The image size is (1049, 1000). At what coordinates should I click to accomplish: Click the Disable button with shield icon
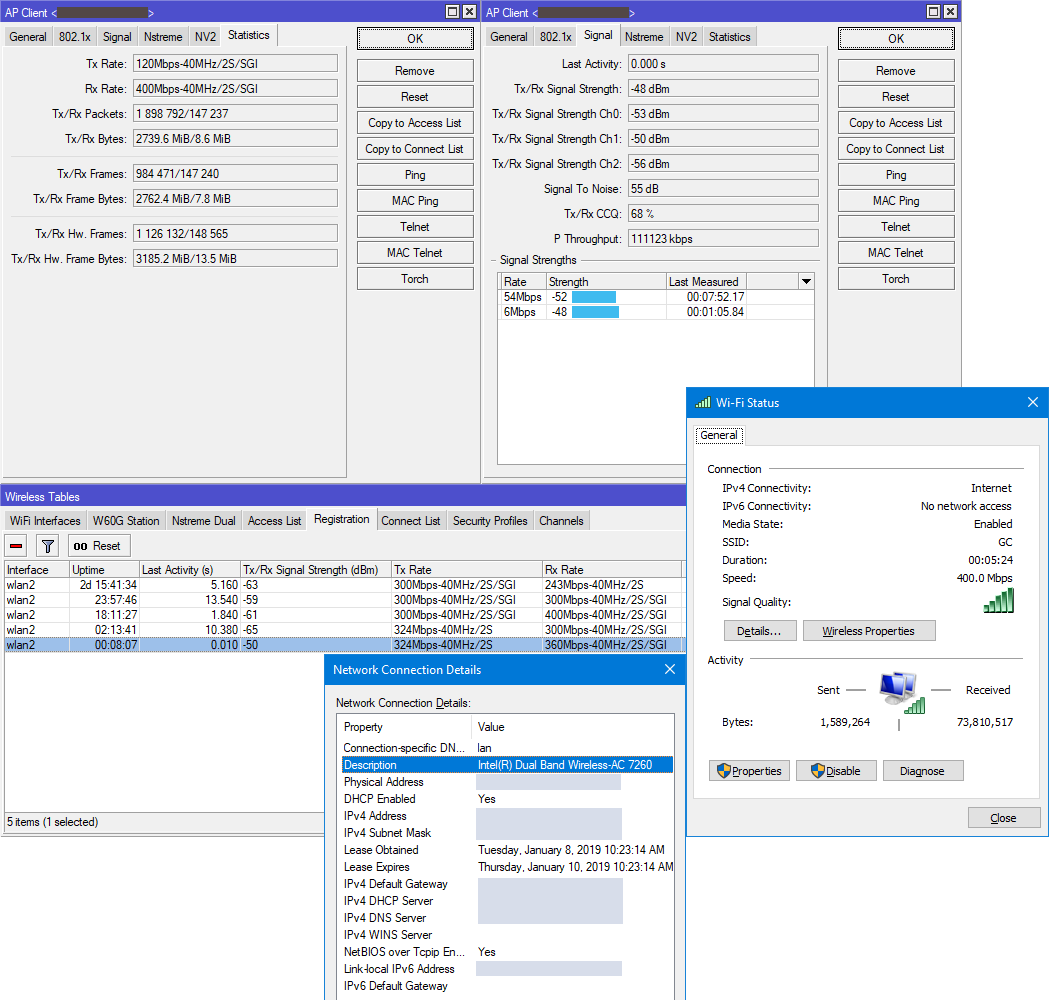[836, 771]
